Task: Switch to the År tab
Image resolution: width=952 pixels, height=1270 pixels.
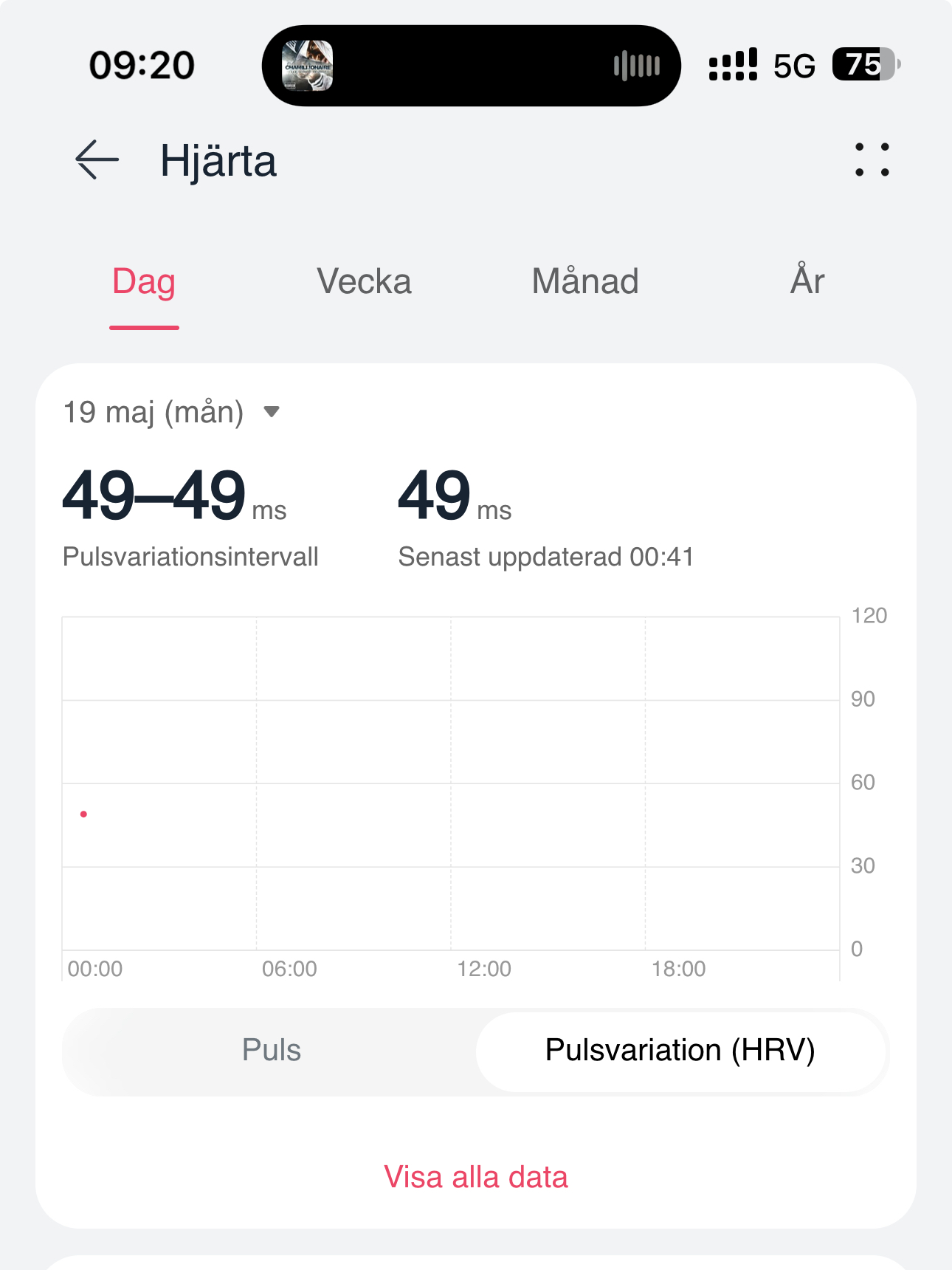Action: click(x=807, y=281)
